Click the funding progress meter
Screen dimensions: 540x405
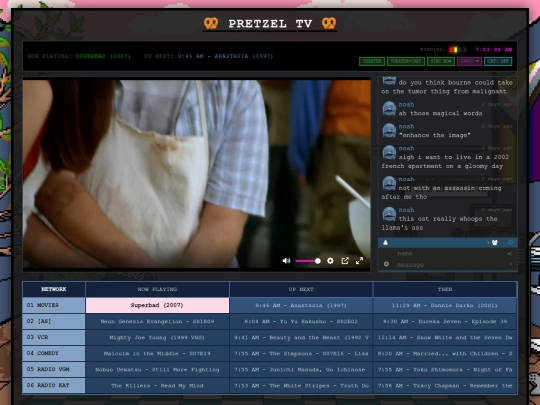(x=457, y=50)
